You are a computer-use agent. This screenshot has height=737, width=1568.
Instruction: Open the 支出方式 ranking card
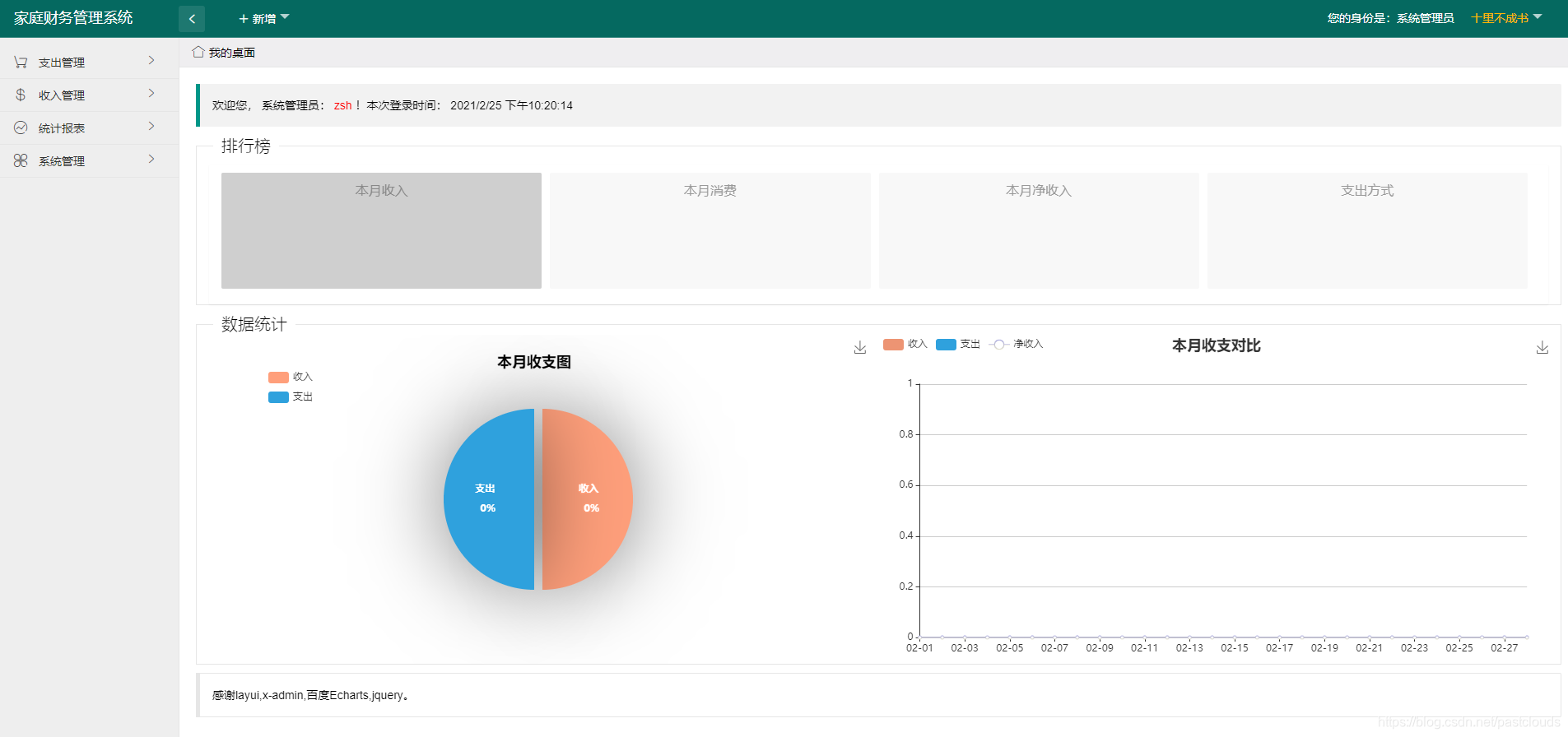coord(1367,230)
